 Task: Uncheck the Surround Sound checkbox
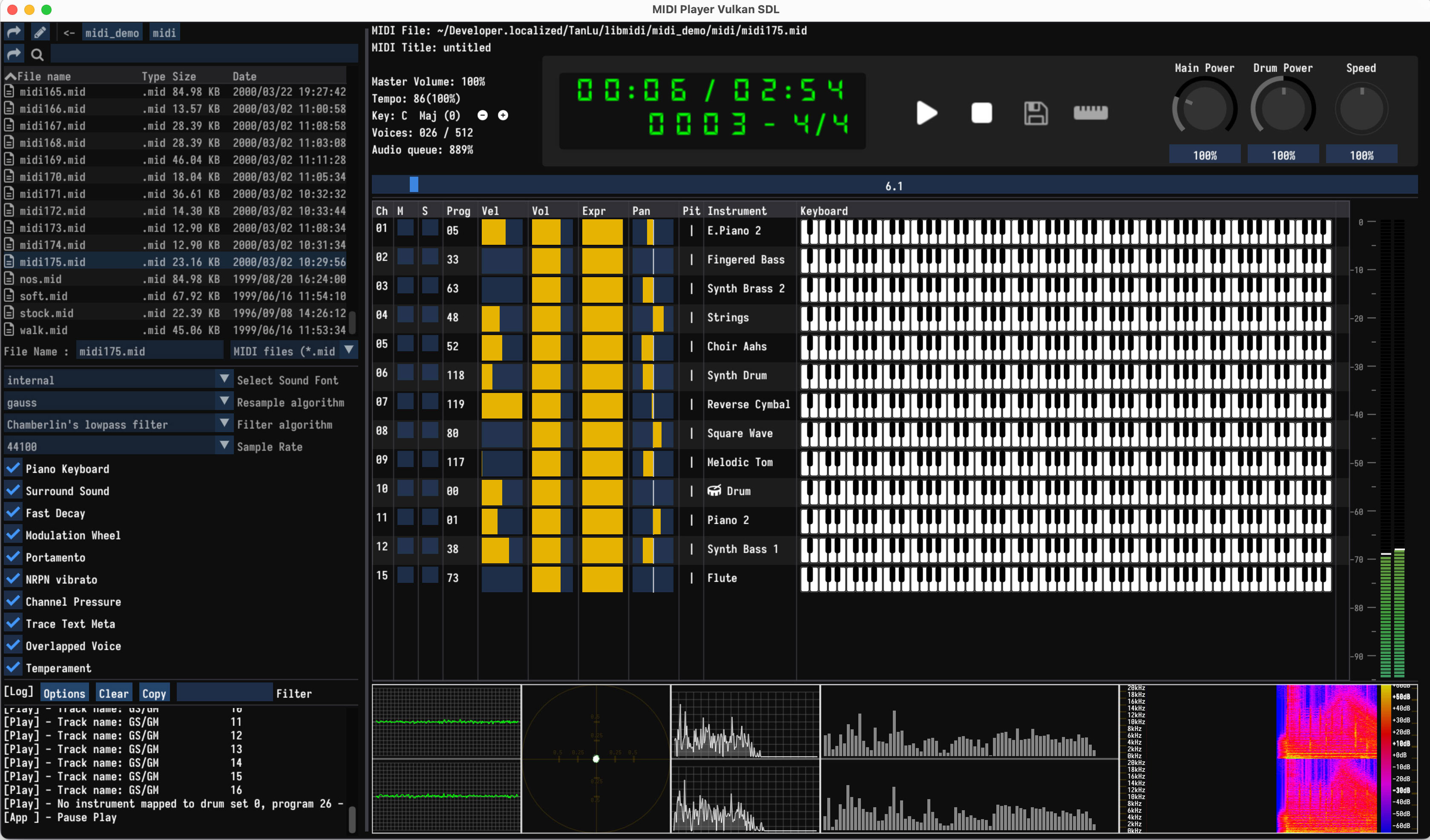tap(13, 490)
